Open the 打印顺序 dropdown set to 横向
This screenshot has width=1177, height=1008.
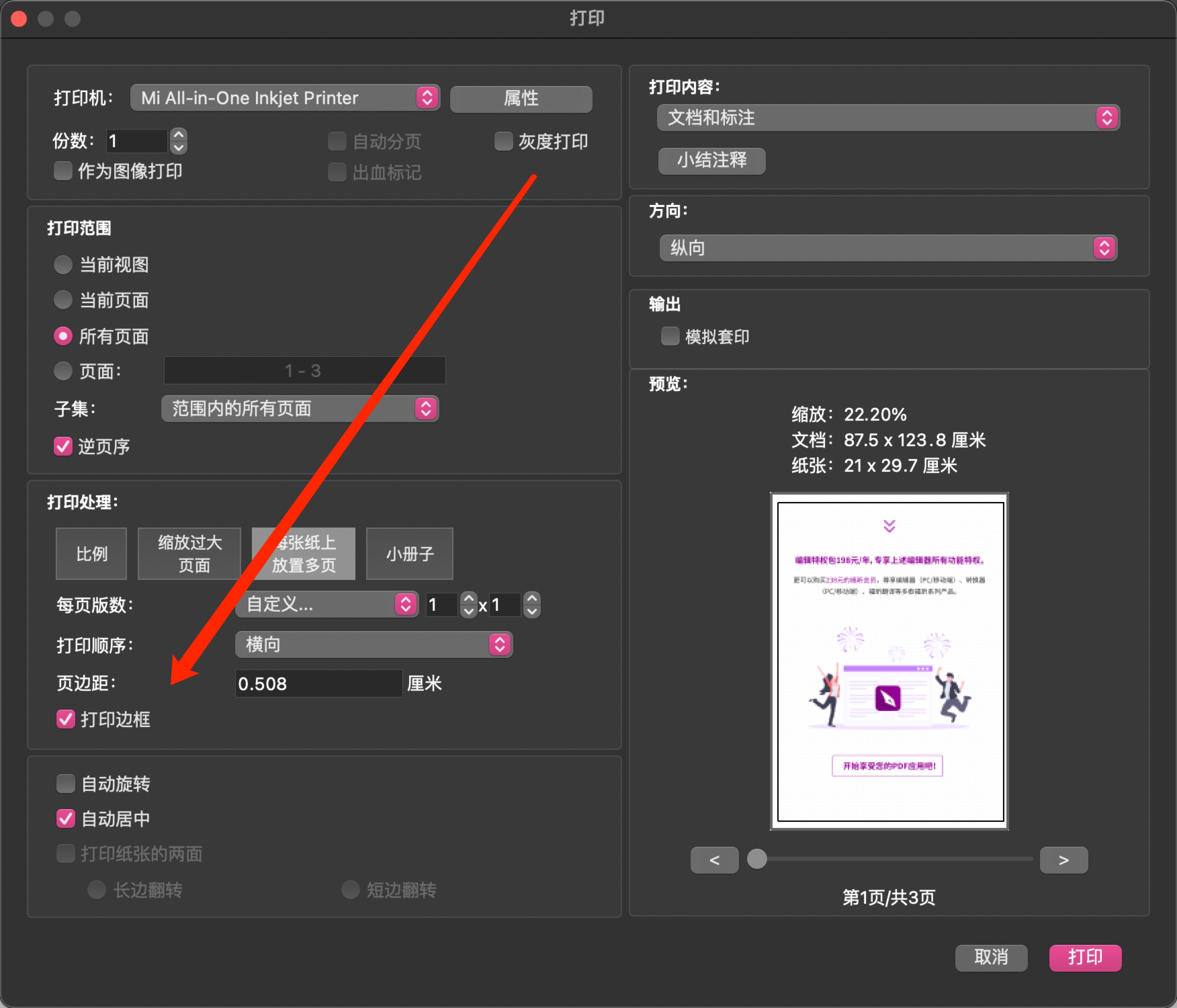(374, 644)
